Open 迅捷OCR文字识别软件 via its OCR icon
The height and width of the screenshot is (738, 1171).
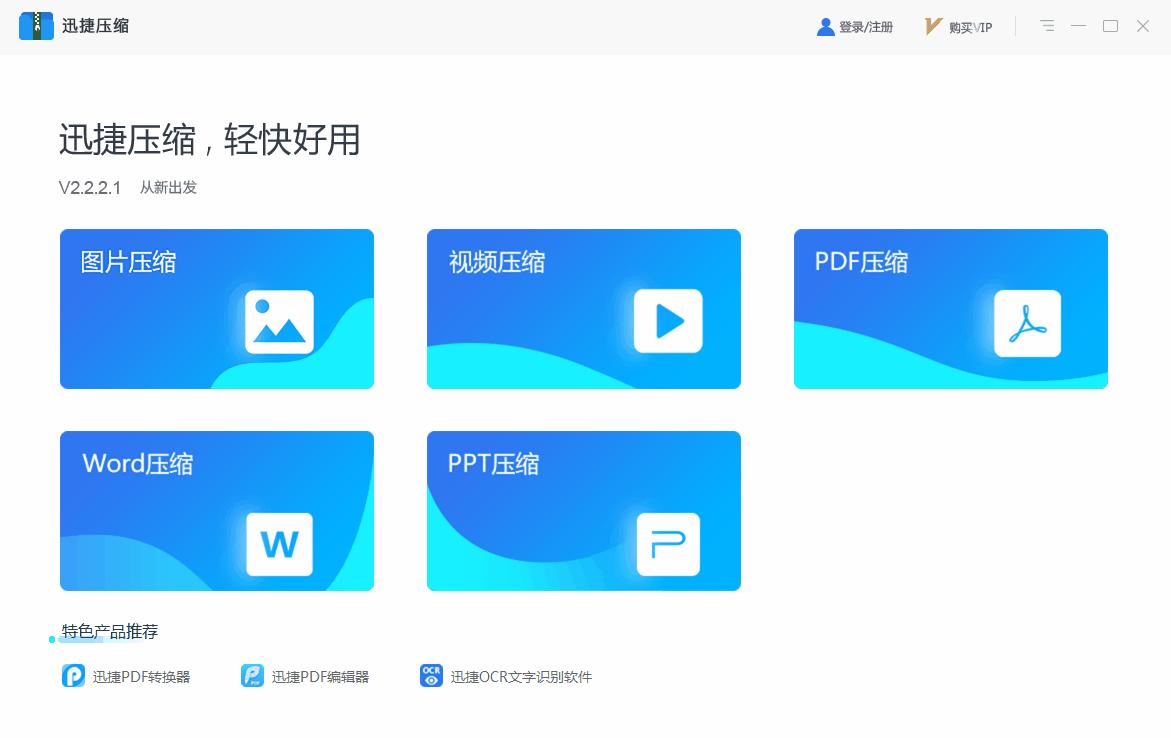coord(431,676)
